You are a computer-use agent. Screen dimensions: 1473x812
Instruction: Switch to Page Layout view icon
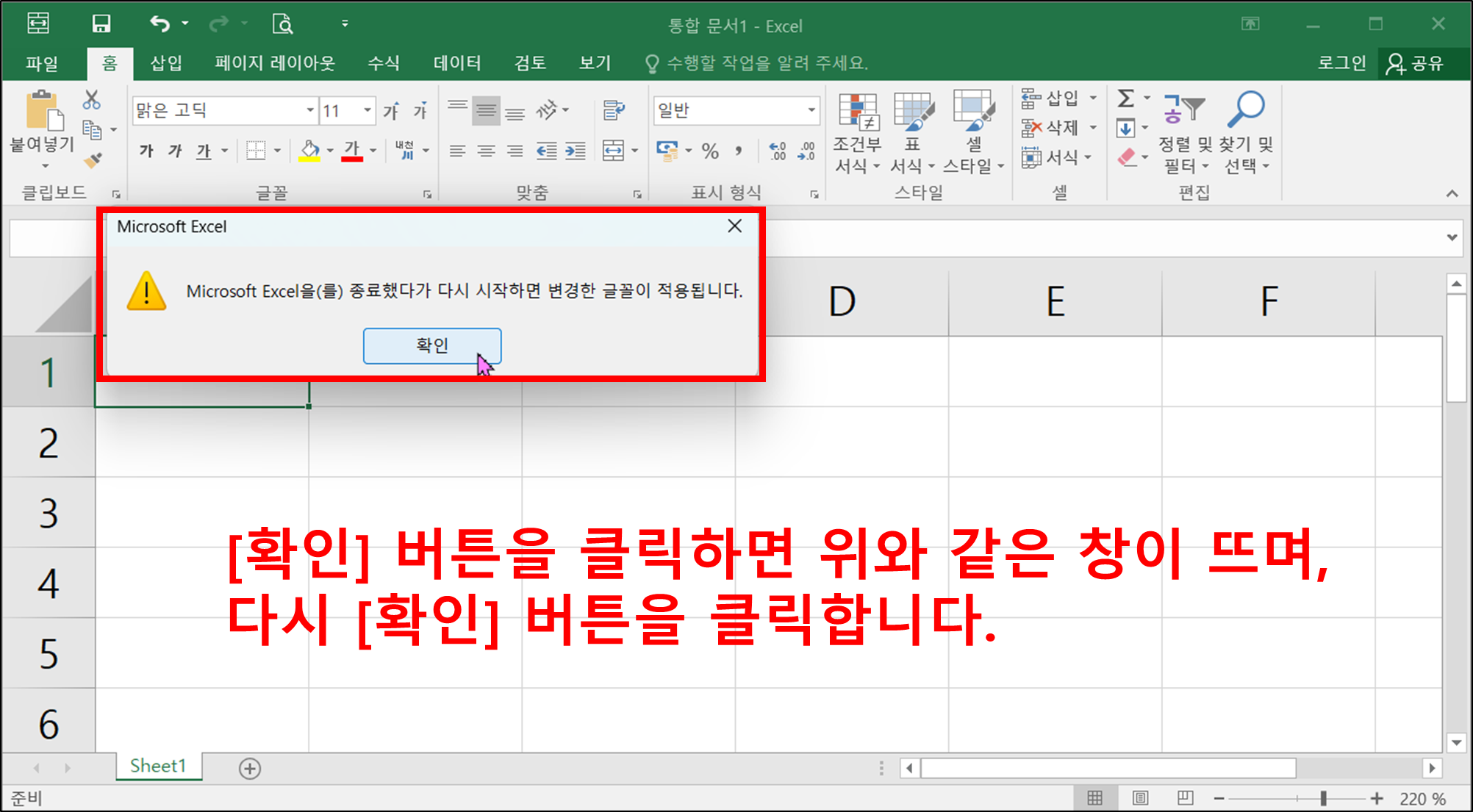click(x=1140, y=798)
